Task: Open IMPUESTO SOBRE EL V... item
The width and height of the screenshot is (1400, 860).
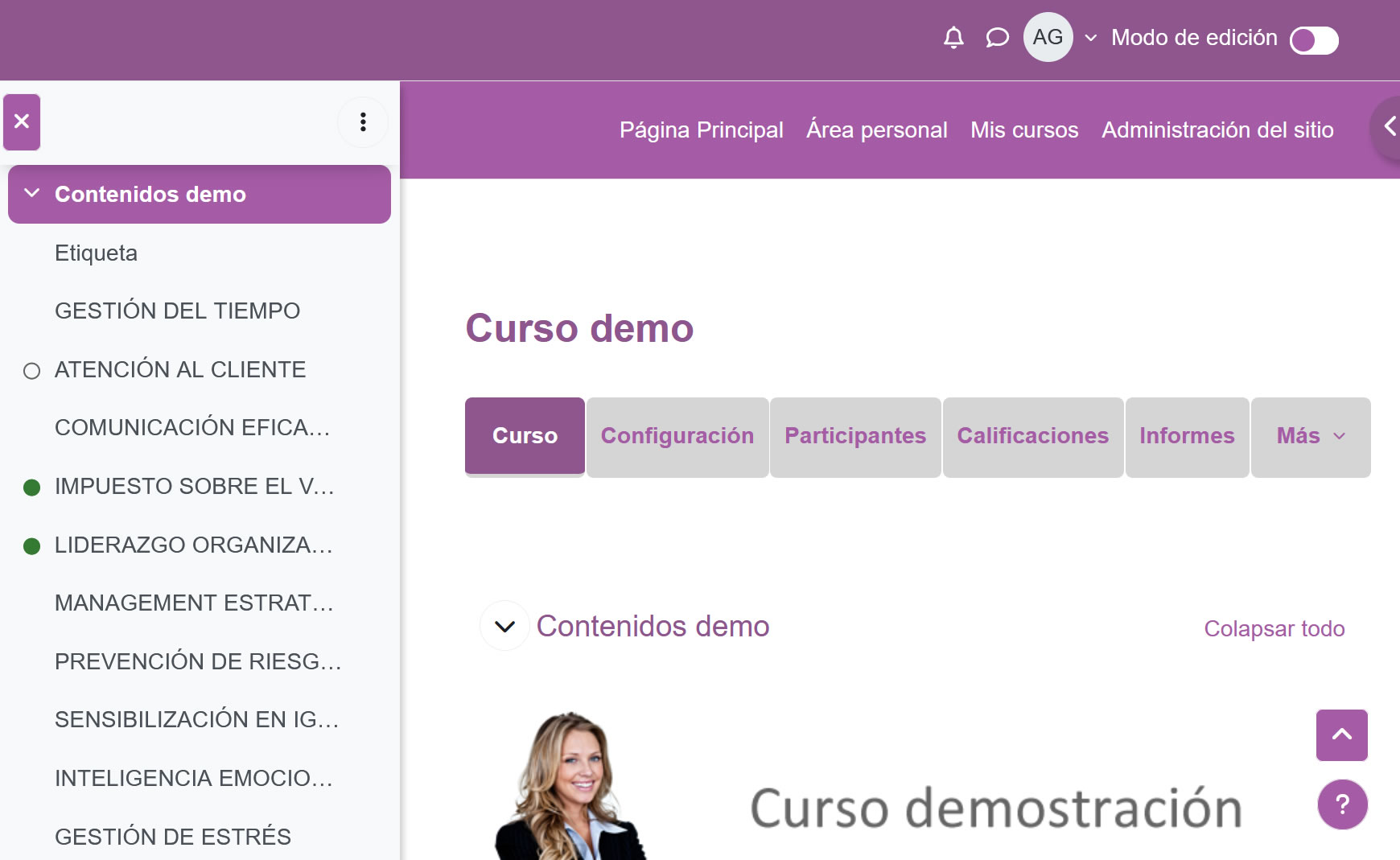Action: click(194, 486)
